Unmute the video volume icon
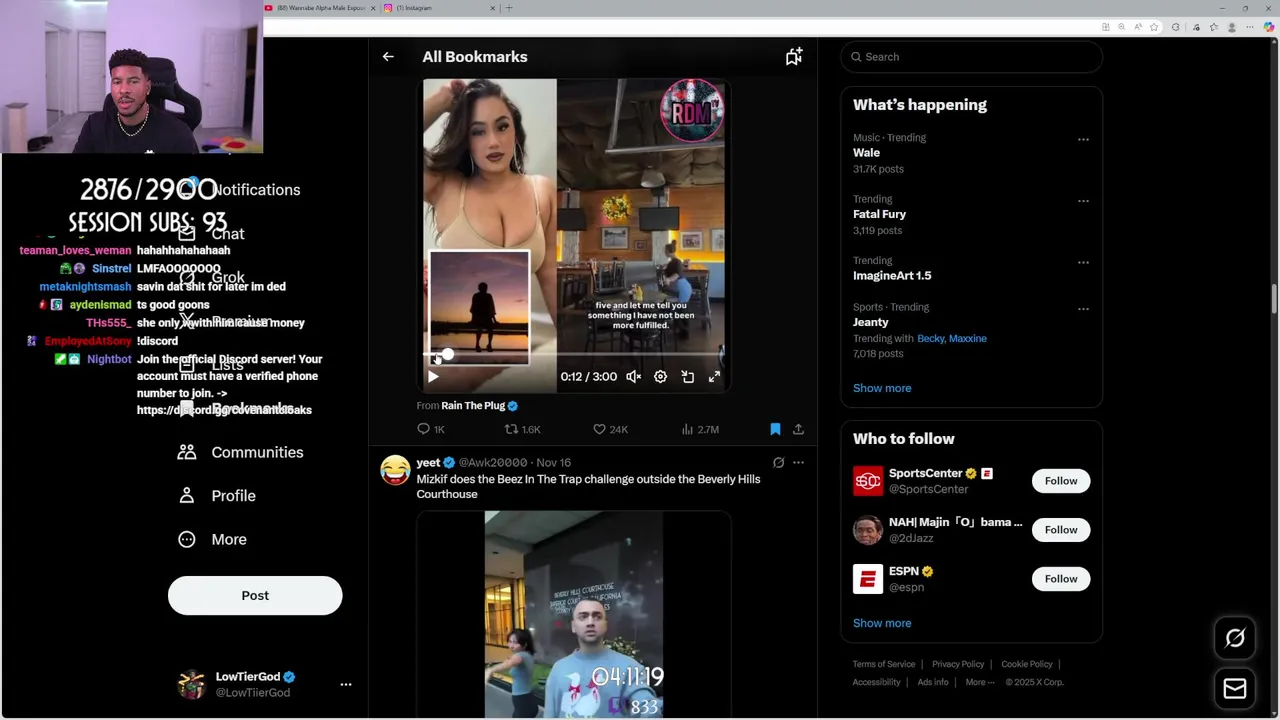This screenshot has width=1280, height=720. tap(633, 377)
